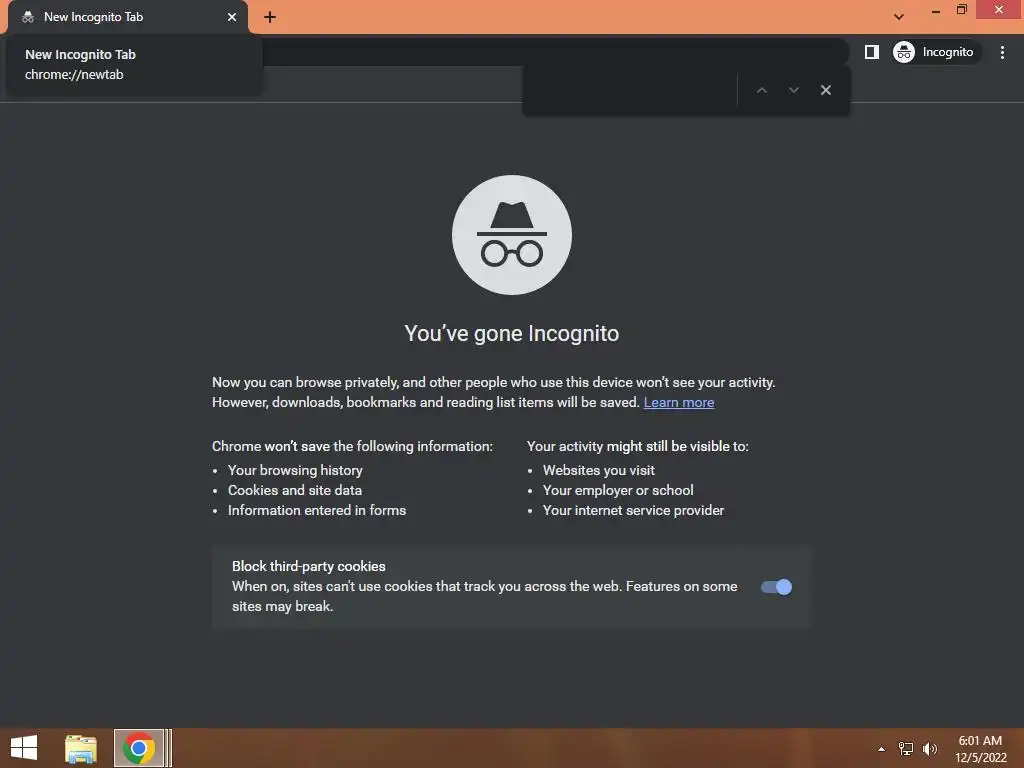1024x768 pixels.
Task: Restore down the Chrome window
Action: (961, 10)
